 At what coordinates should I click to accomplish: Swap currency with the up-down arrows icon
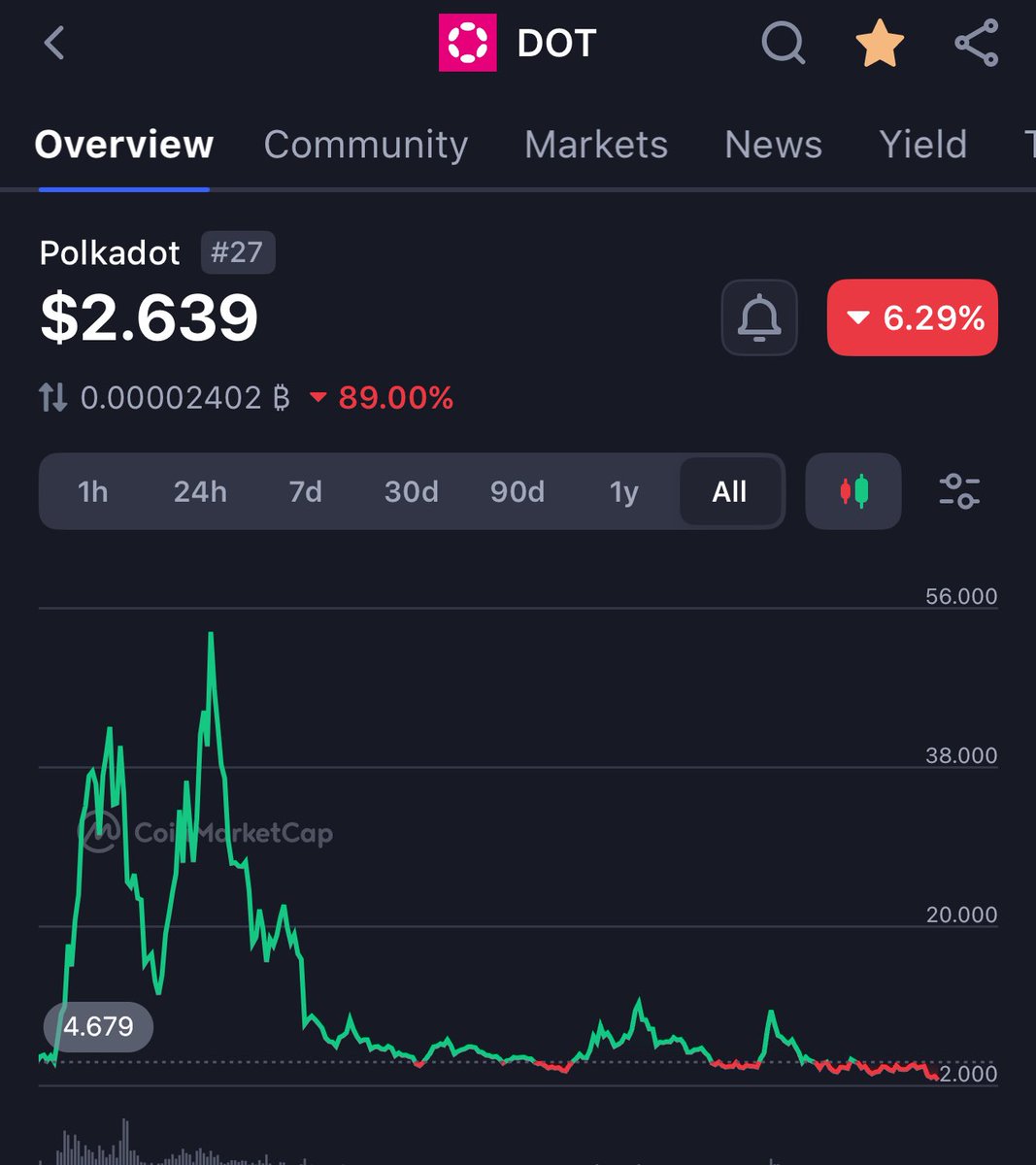[x=52, y=397]
